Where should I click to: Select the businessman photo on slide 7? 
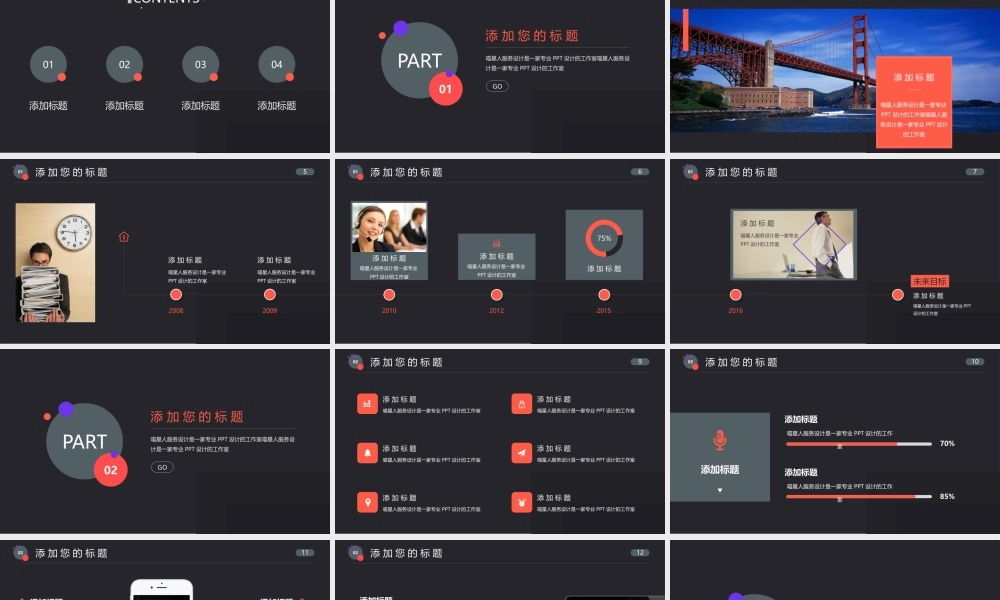(x=793, y=244)
